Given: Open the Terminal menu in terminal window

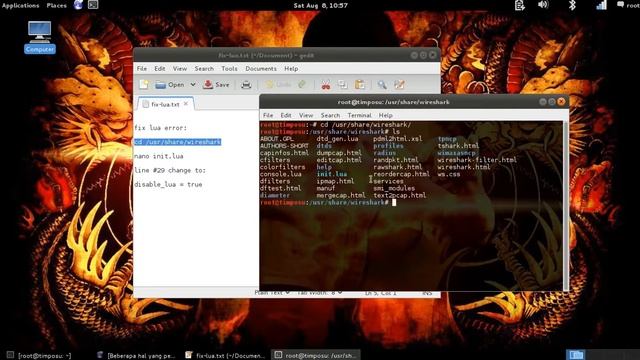Looking at the screenshot, I should coord(359,115).
